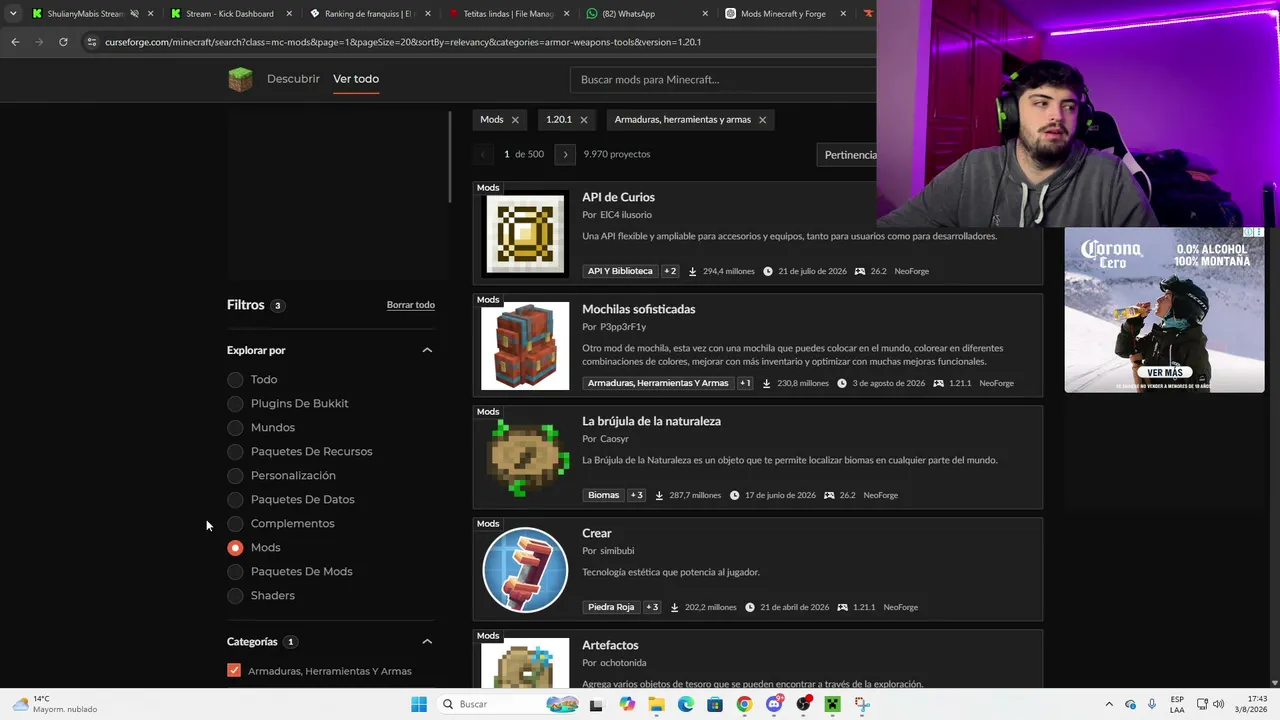The image size is (1280, 720).
Task: Click VER MÁS on the Corona Cero ad
Action: pos(1164,373)
